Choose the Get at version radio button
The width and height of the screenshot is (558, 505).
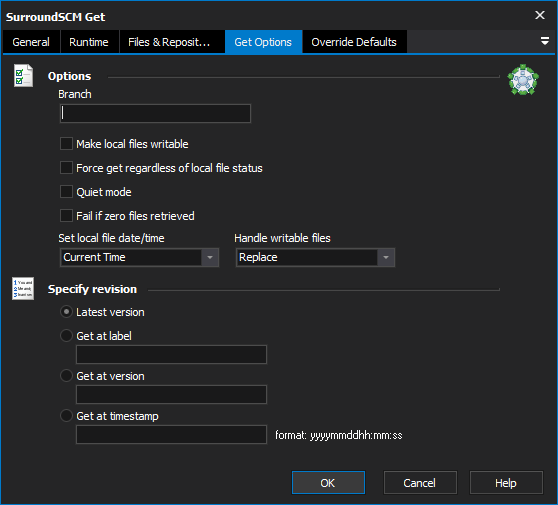67,376
